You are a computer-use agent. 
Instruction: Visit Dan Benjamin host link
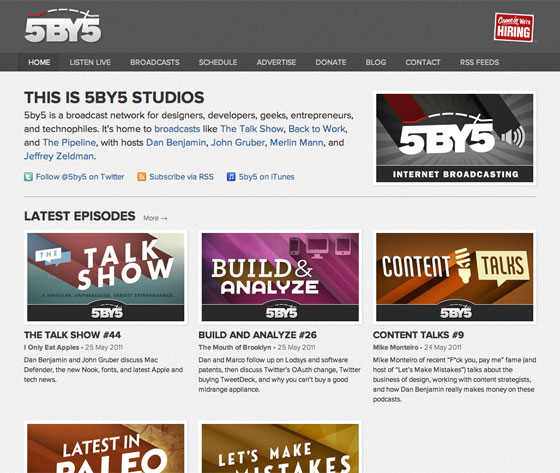click(x=176, y=142)
